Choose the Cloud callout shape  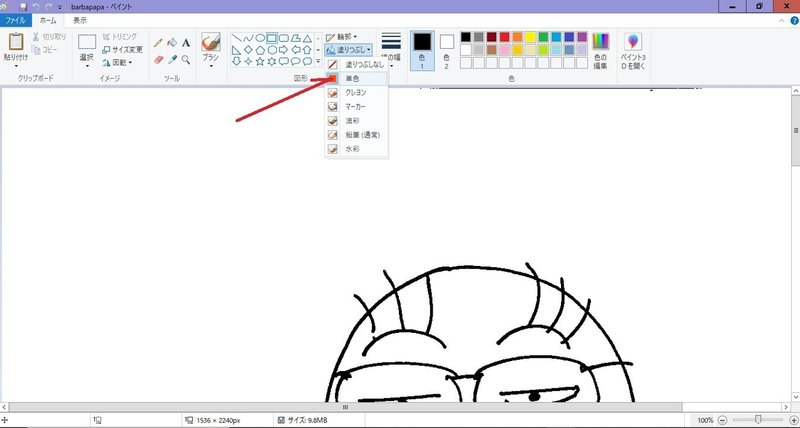pos(307,61)
